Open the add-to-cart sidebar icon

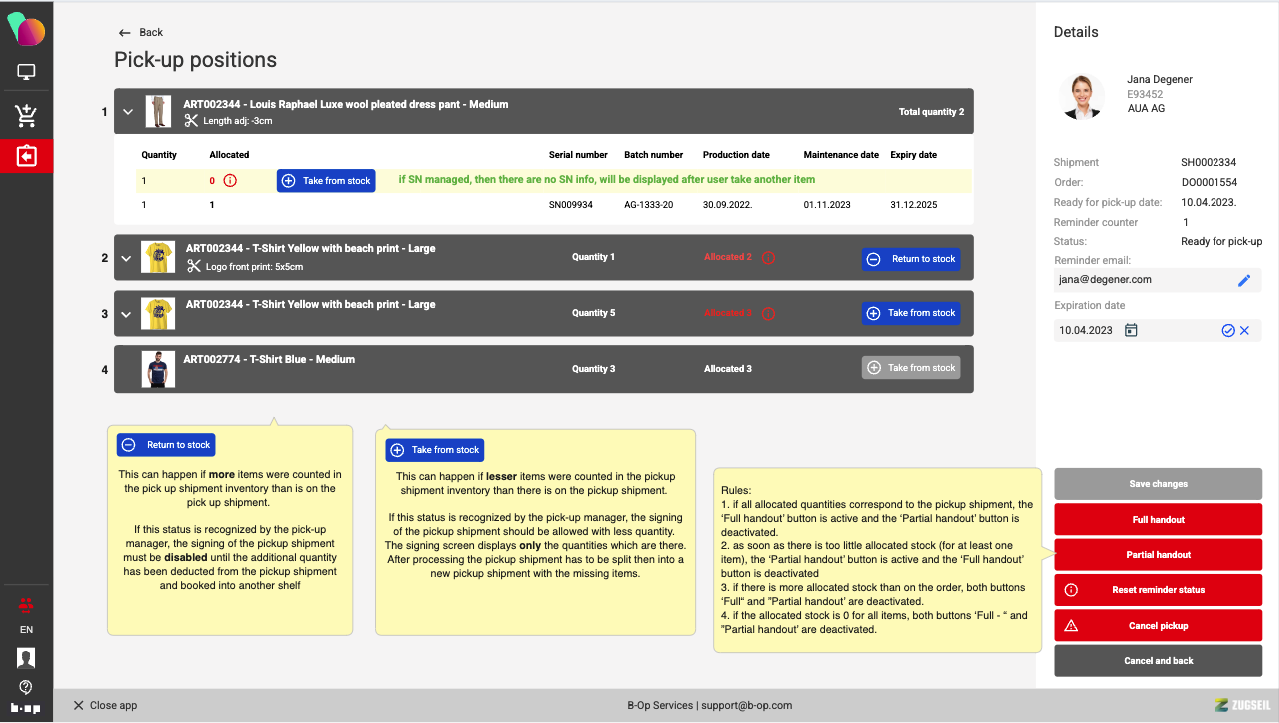[26, 116]
